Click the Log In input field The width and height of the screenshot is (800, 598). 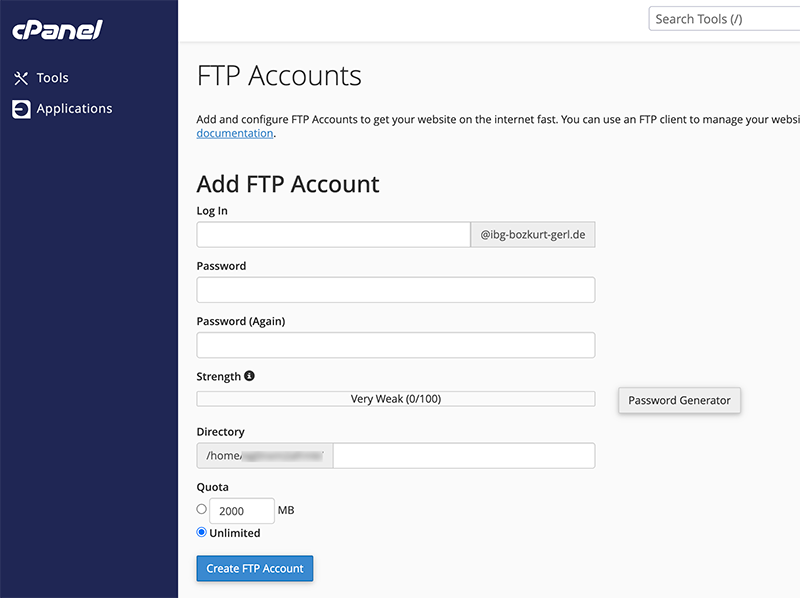tap(333, 234)
